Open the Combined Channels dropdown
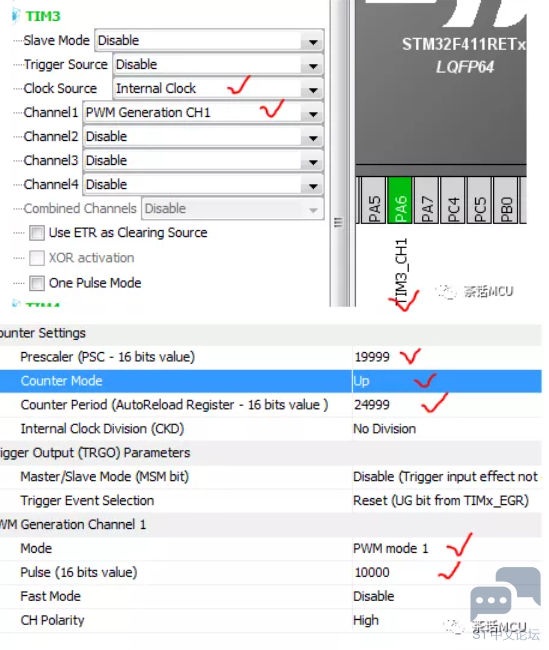The width and height of the screenshot is (549, 650). [x=233, y=209]
